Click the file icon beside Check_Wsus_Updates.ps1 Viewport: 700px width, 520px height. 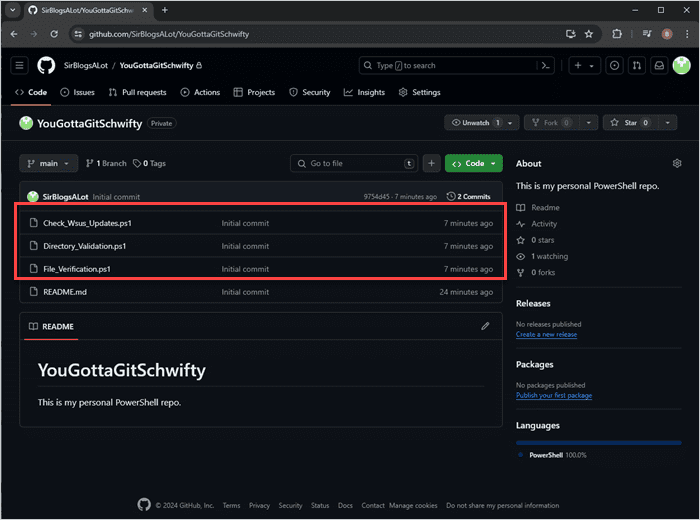coord(33,223)
